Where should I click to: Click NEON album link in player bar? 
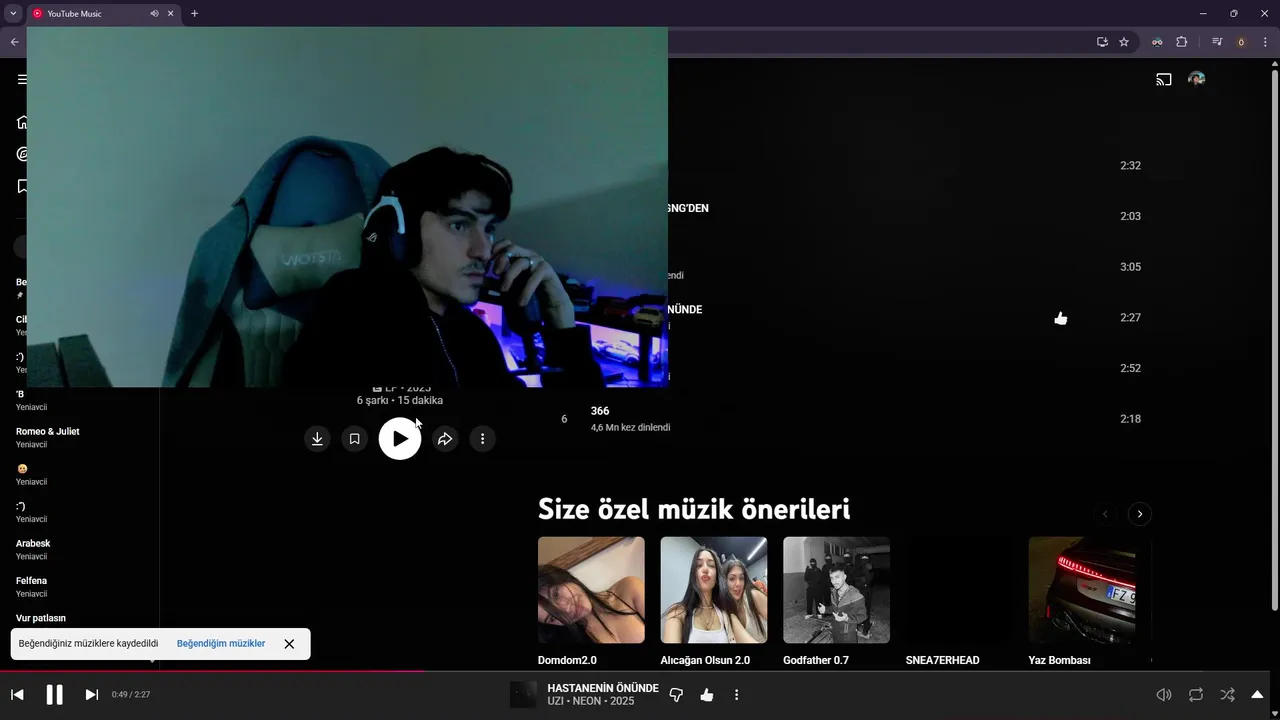[587, 701]
